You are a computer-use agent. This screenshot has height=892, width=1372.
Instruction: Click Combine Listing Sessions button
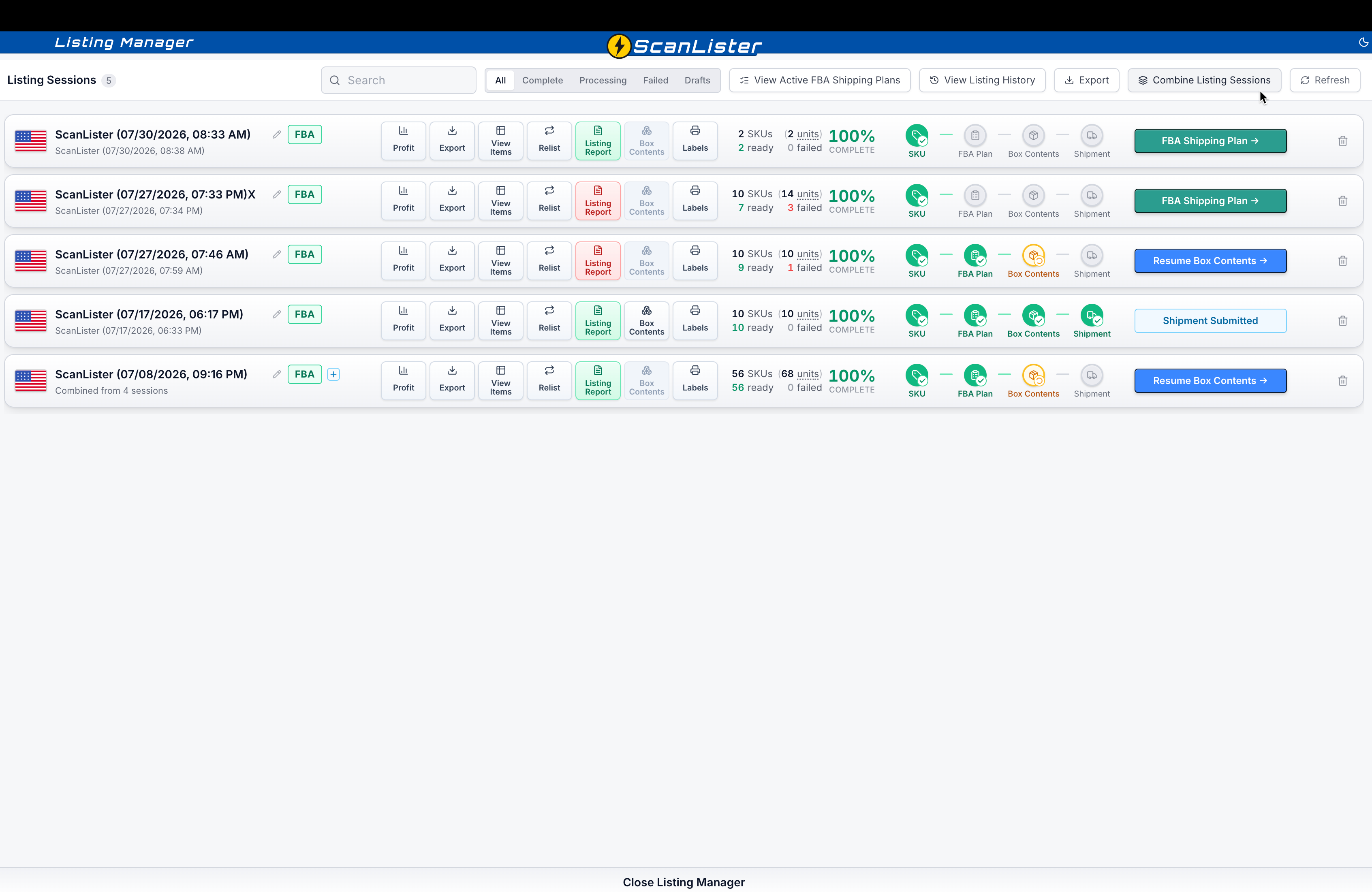pos(1204,80)
